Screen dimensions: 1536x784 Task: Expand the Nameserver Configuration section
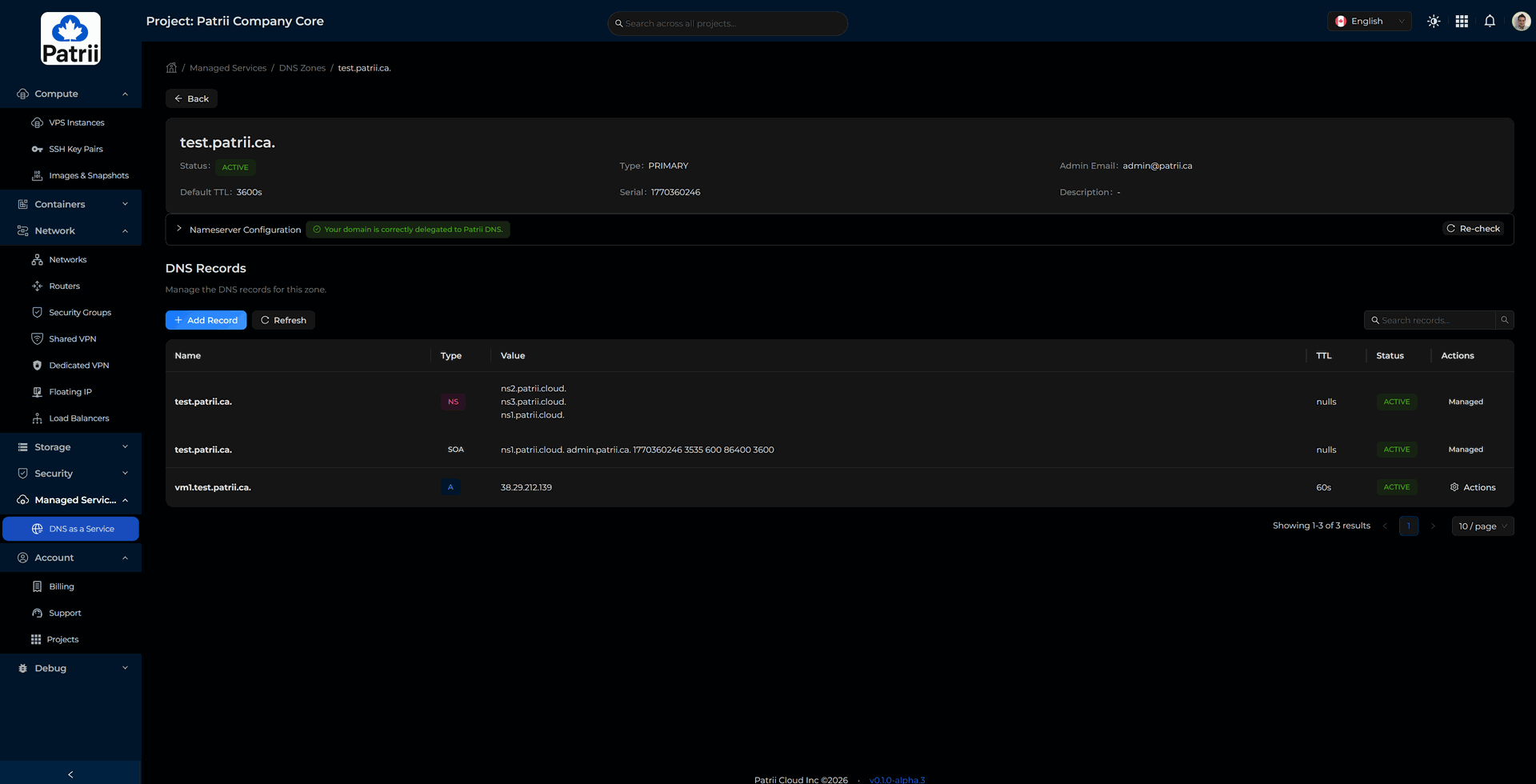(x=179, y=229)
